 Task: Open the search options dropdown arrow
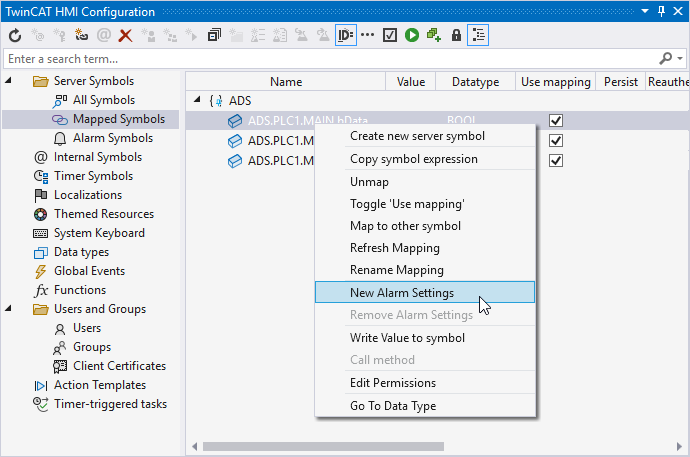coord(680,58)
